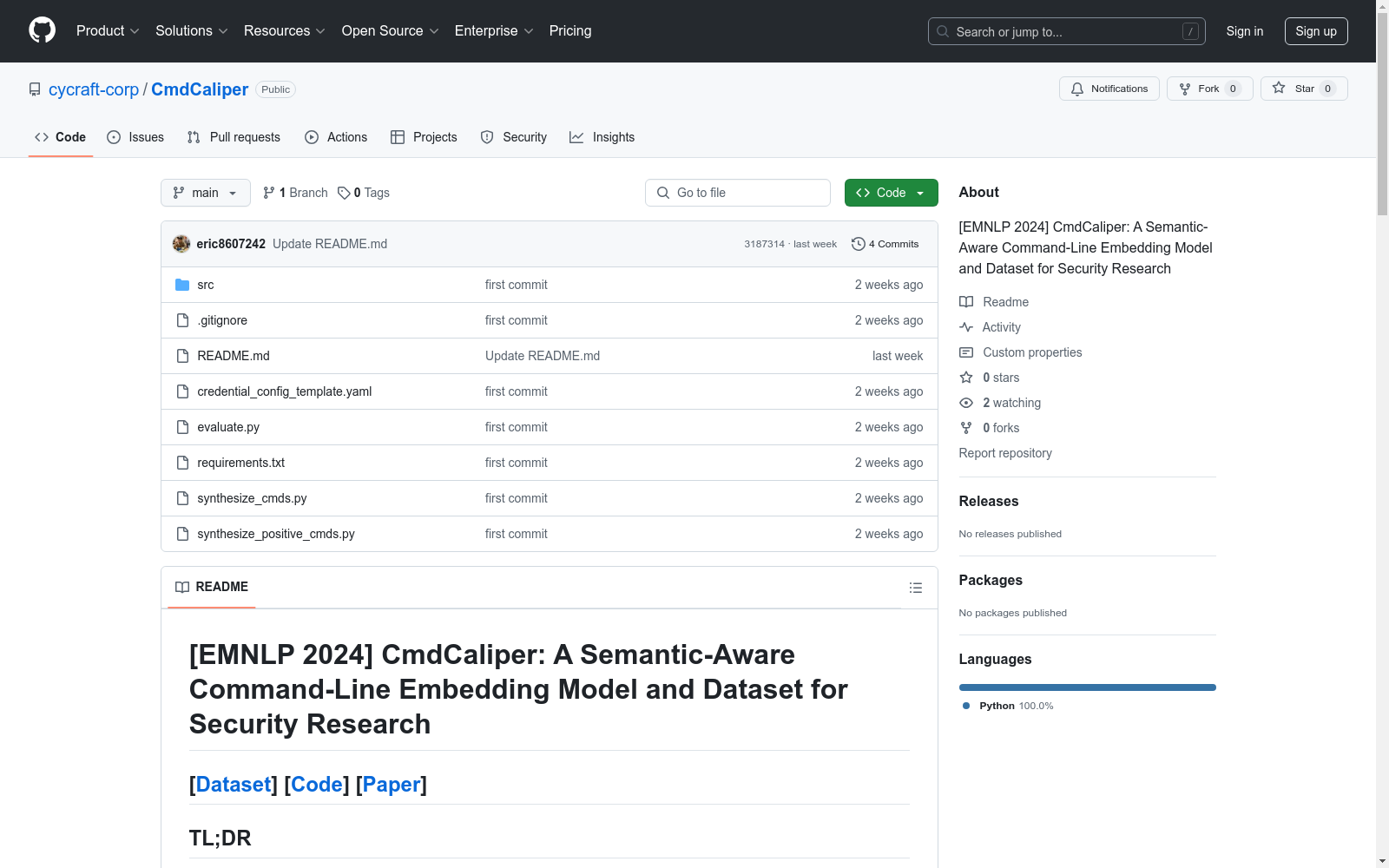This screenshot has width=1389, height=868.
Task: Open the cycraft-corp organization link
Action: (x=94, y=89)
